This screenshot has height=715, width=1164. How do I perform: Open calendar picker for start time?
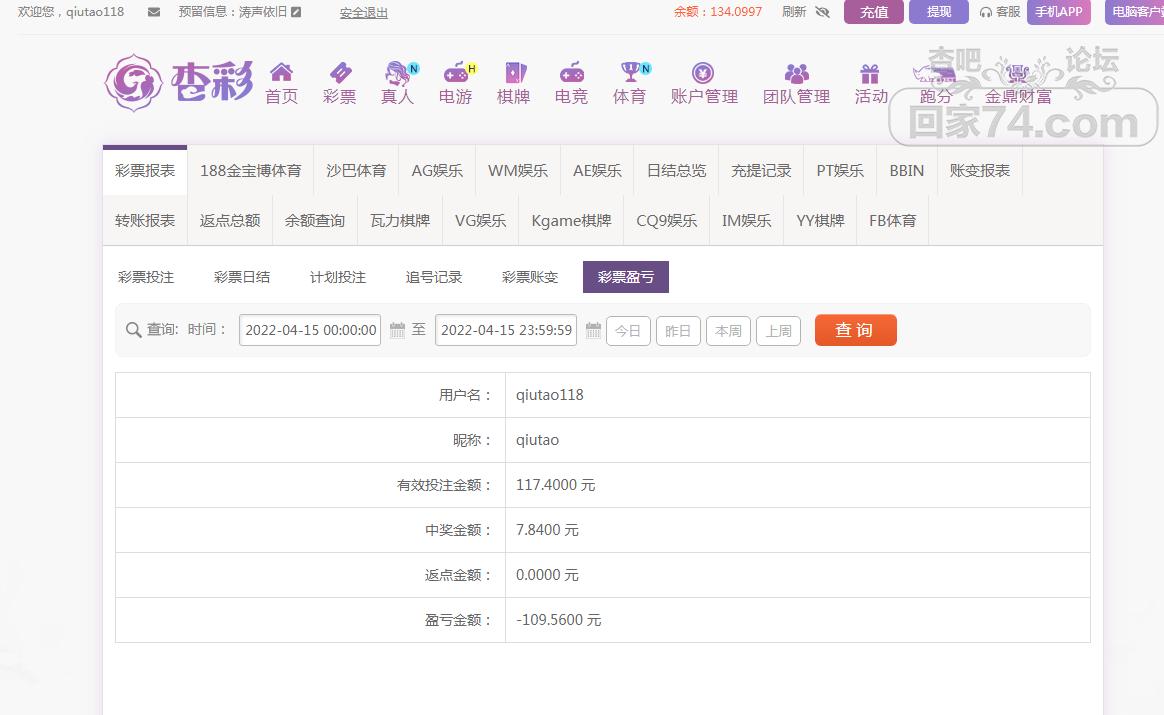click(397, 330)
